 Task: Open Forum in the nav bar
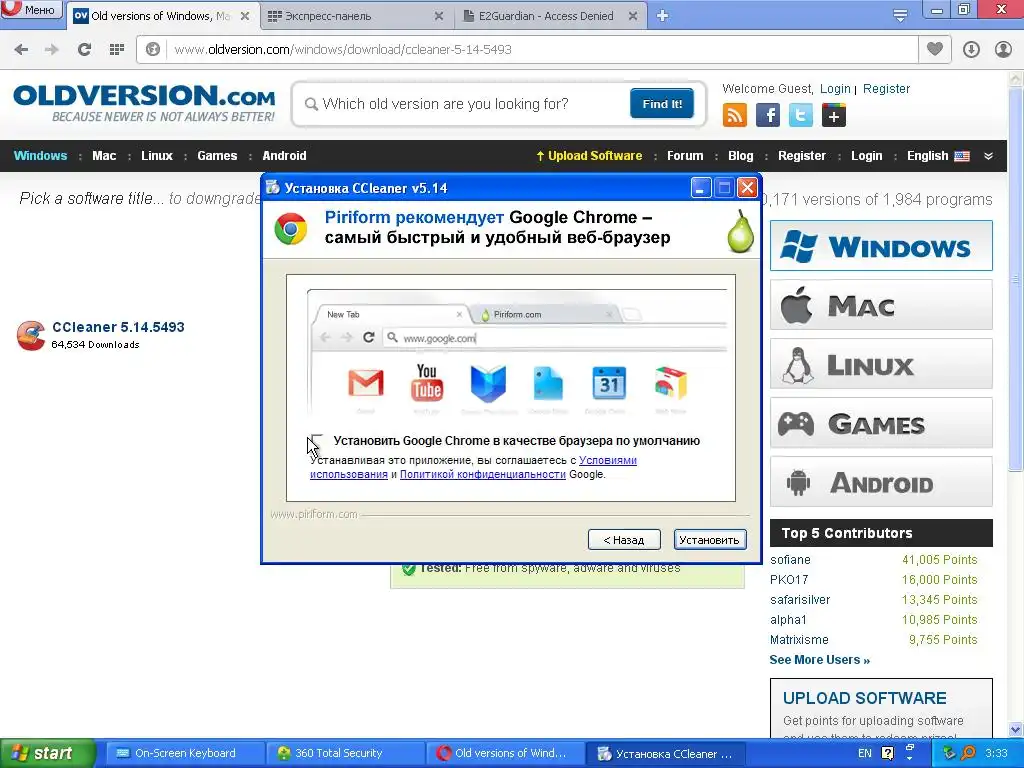click(685, 155)
